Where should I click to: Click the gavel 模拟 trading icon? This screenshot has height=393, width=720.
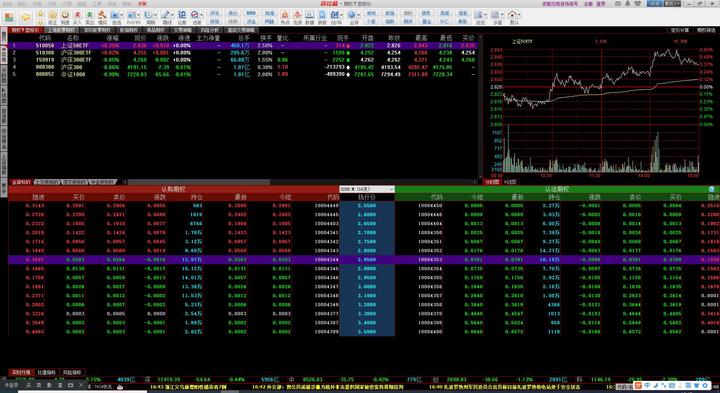[x=102, y=17]
